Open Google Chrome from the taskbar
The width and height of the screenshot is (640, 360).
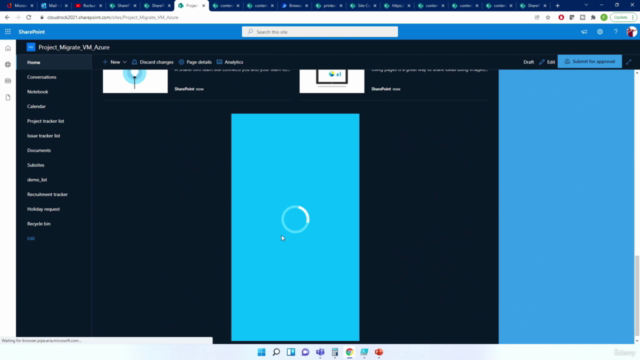349,352
